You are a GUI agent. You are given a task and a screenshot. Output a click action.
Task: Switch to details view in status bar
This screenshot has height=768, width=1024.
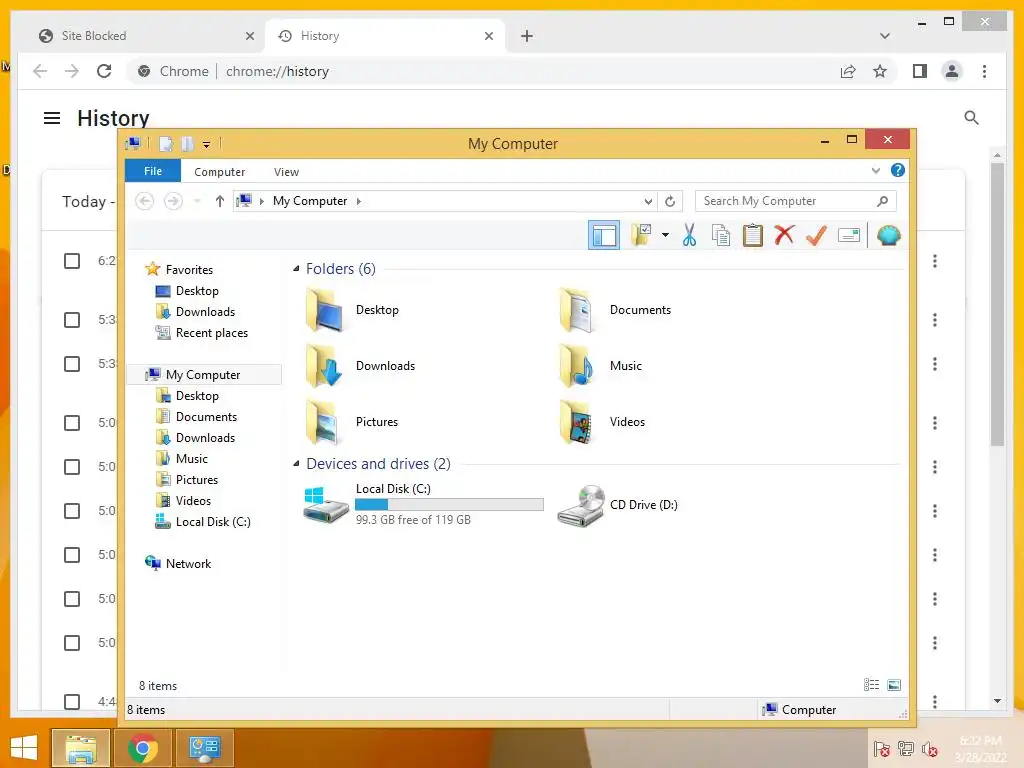pyautogui.click(x=871, y=684)
